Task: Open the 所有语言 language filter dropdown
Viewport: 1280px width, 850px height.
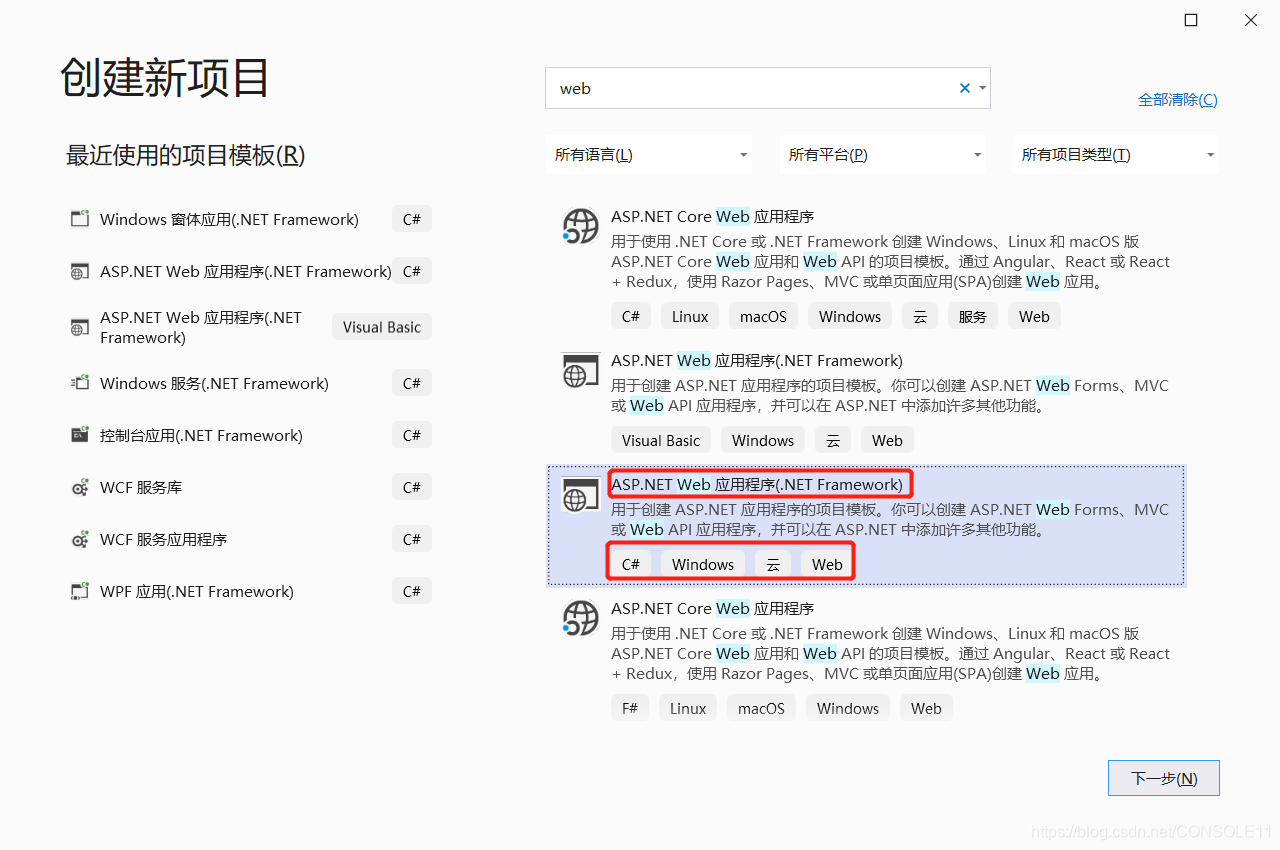Action: tap(650, 155)
